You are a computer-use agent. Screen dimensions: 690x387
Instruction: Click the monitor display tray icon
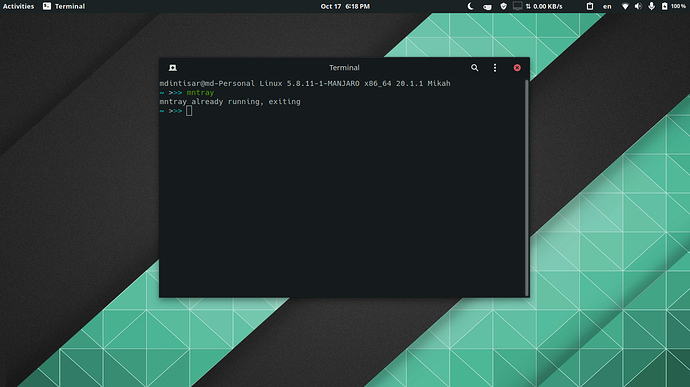pyautogui.click(x=518, y=6)
